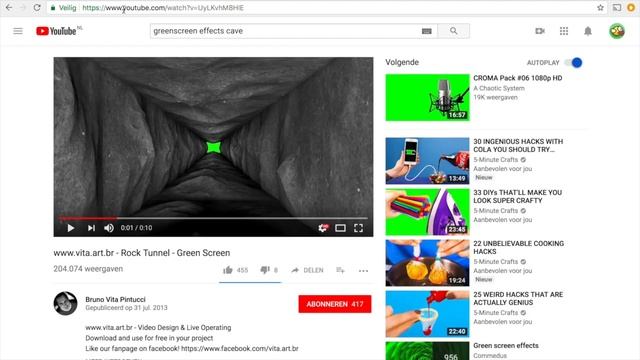Viewport: 640px width, 360px height.
Task: Reload the browser page
Action: pyautogui.click(x=37, y=7)
